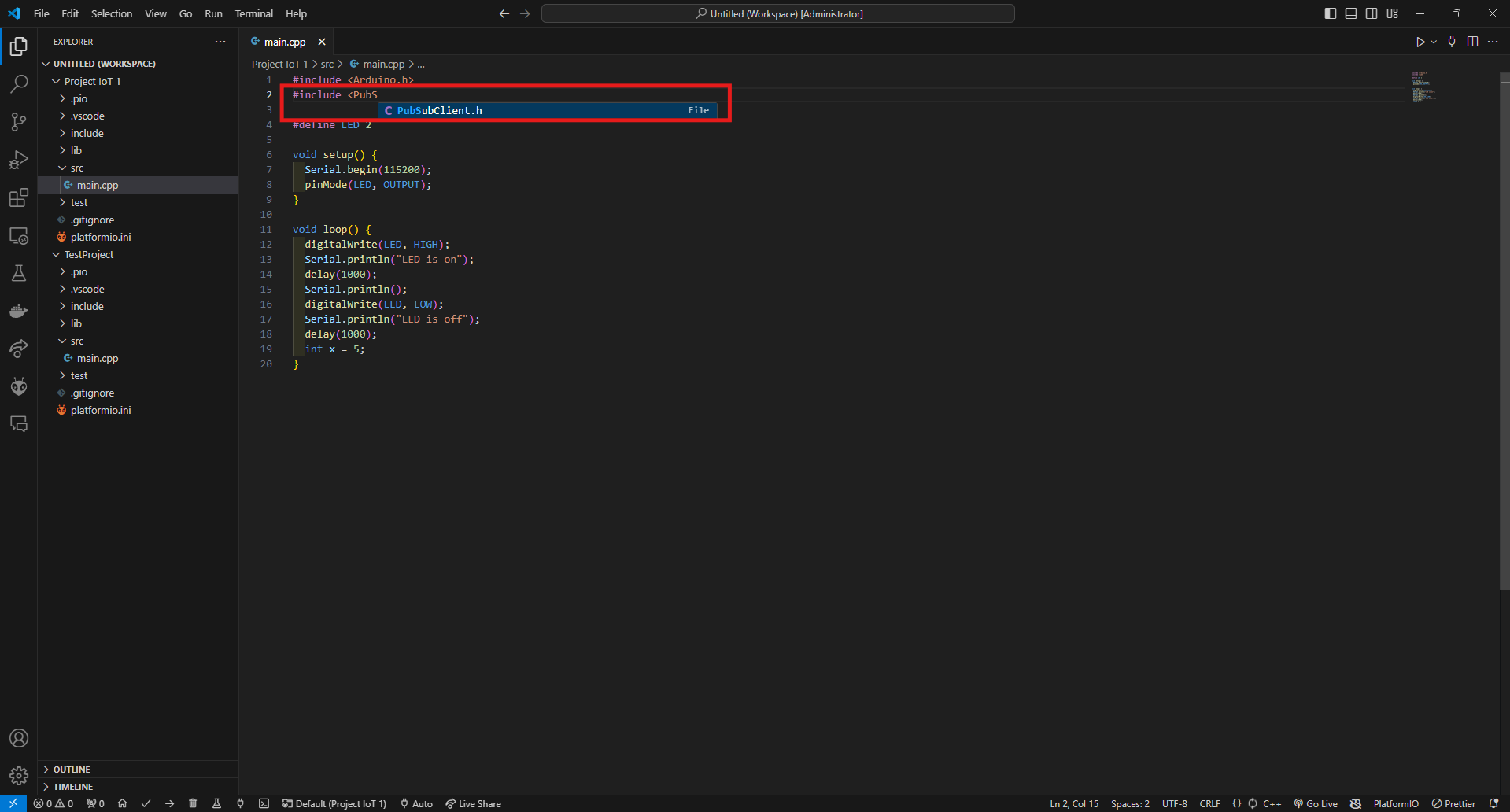Click ports forwarded indicator in status bar

click(x=95, y=803)
